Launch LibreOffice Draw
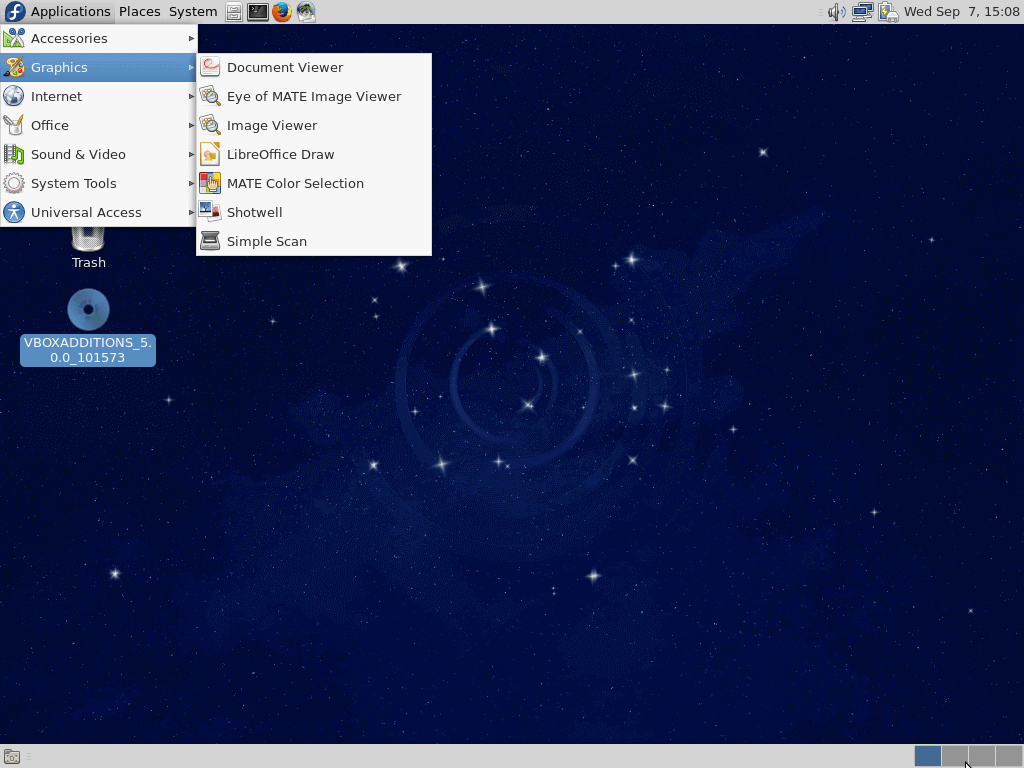This screenshot has height=768, width=1024. [280, 154]
